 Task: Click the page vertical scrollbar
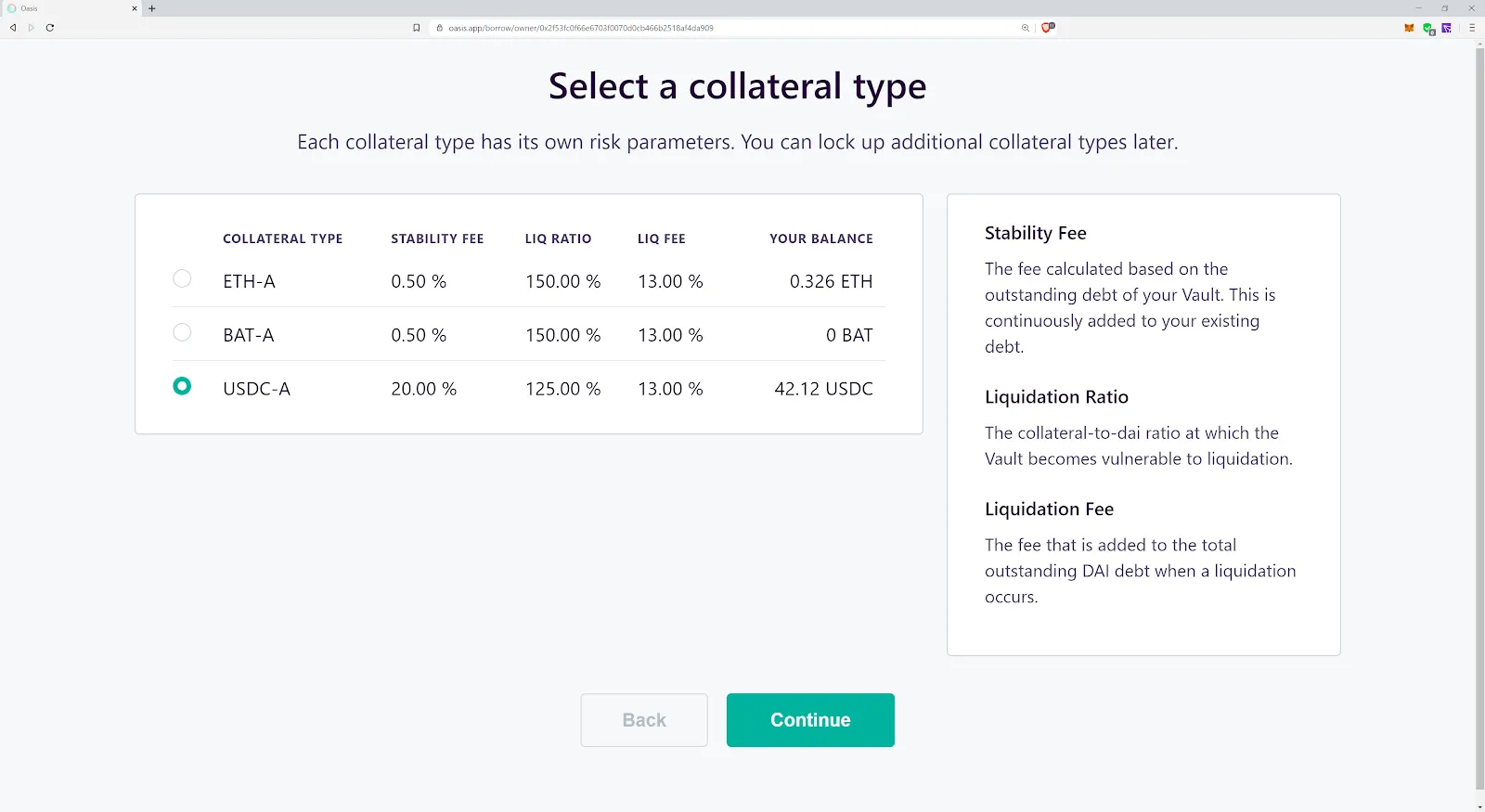1479,418
